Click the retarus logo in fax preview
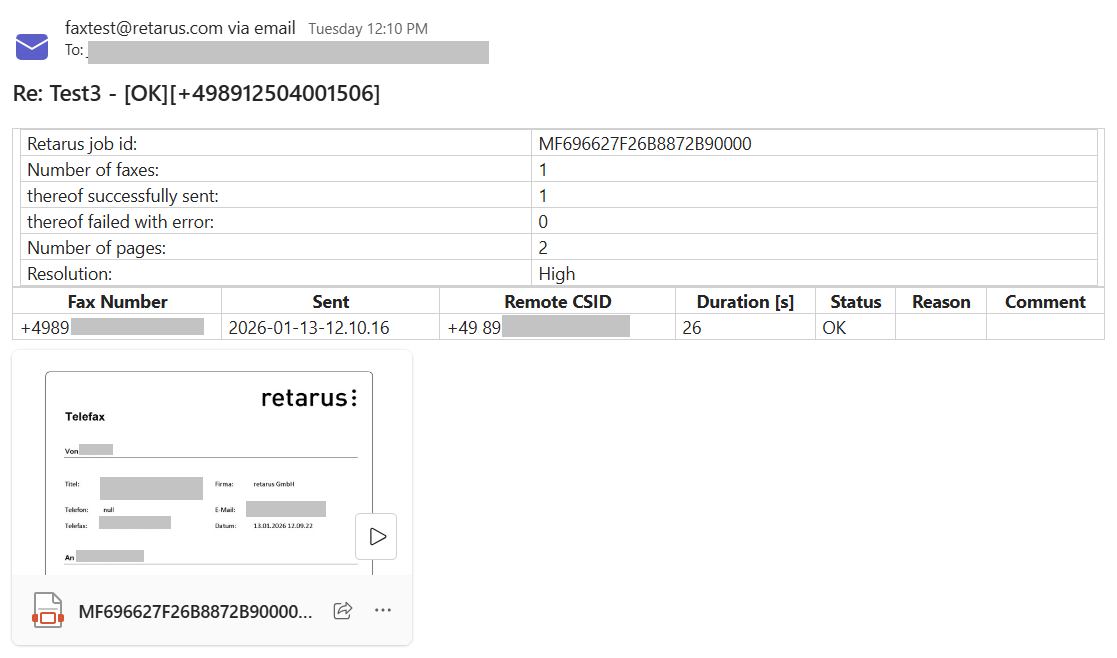 (308, 398)
